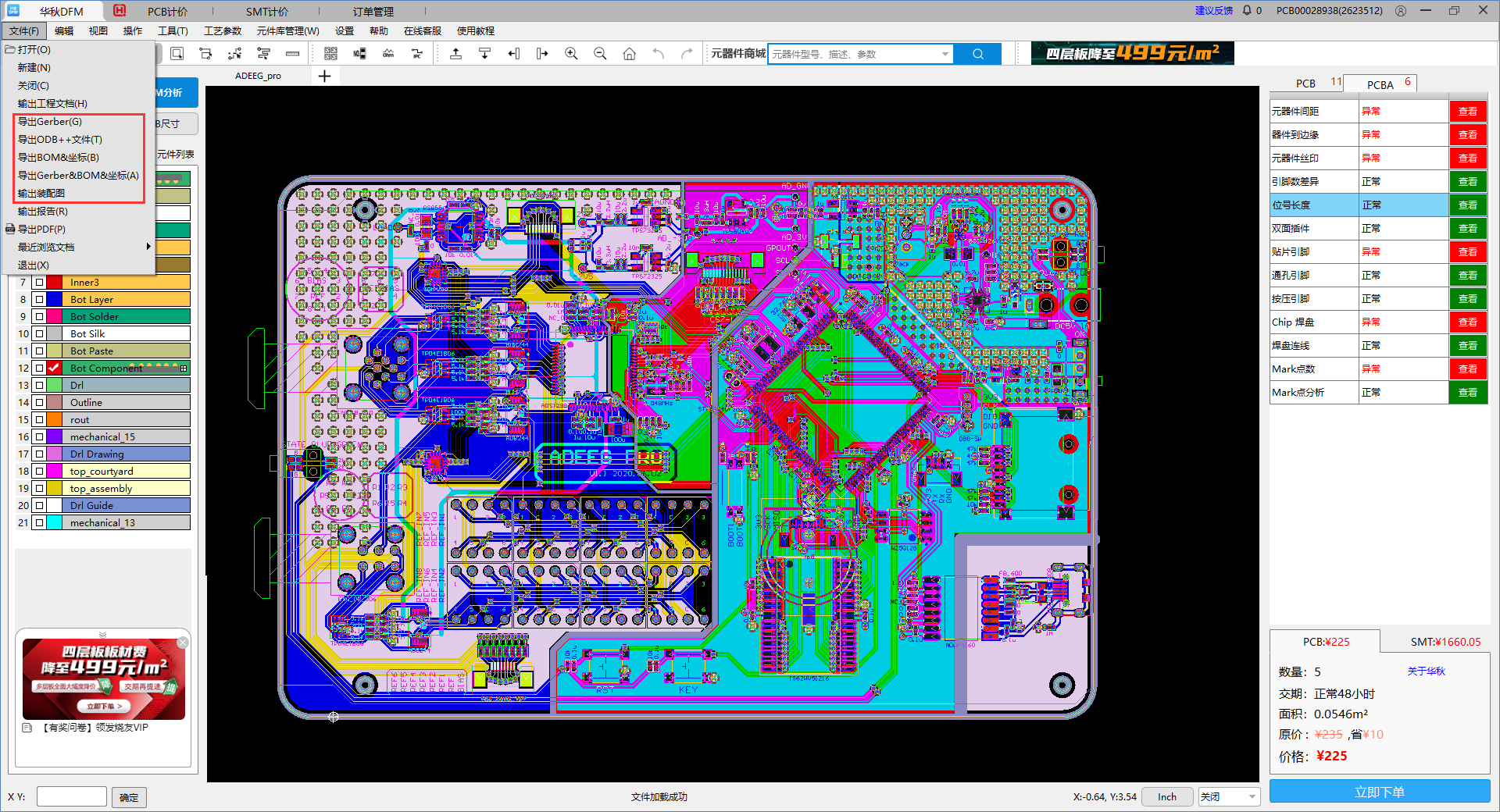Zoom in on the PCB view

(572, 54)
